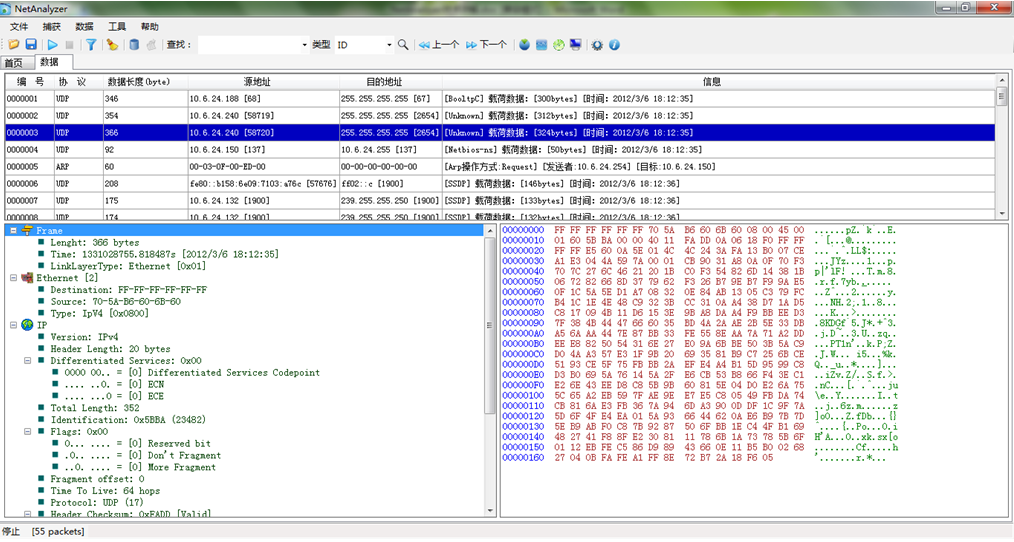Collapse the Frame tree node

pos(13,230)
